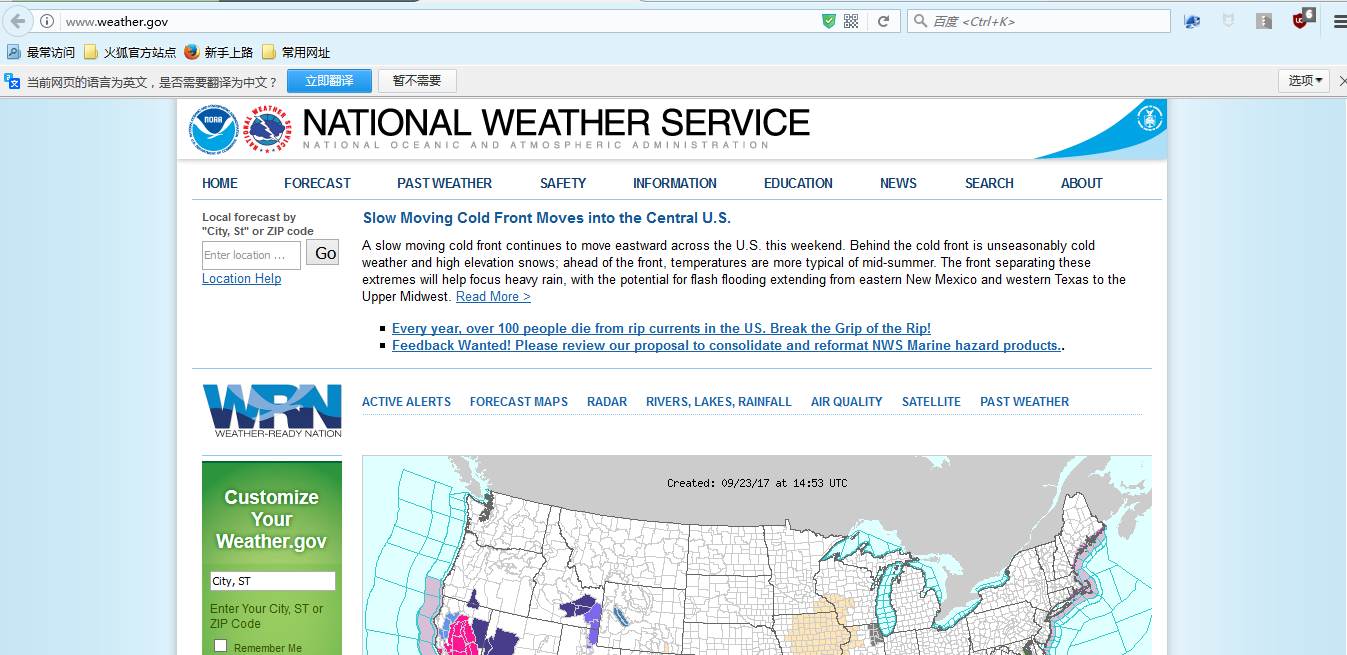The image size is (1347, 655).
Task: Open uBlock Origin extension icon
Action: tap(1301, 20)
